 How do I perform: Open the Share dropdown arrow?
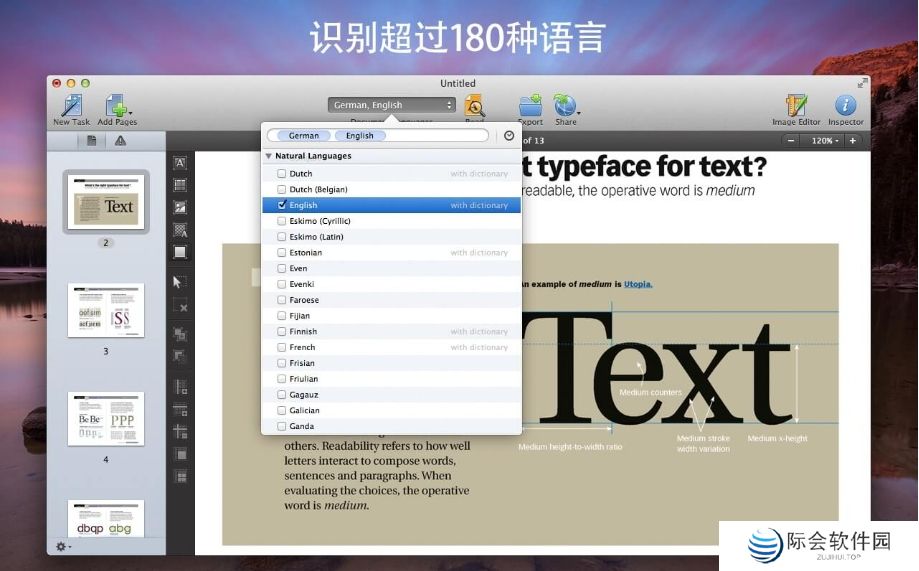(x=578, y=113)
